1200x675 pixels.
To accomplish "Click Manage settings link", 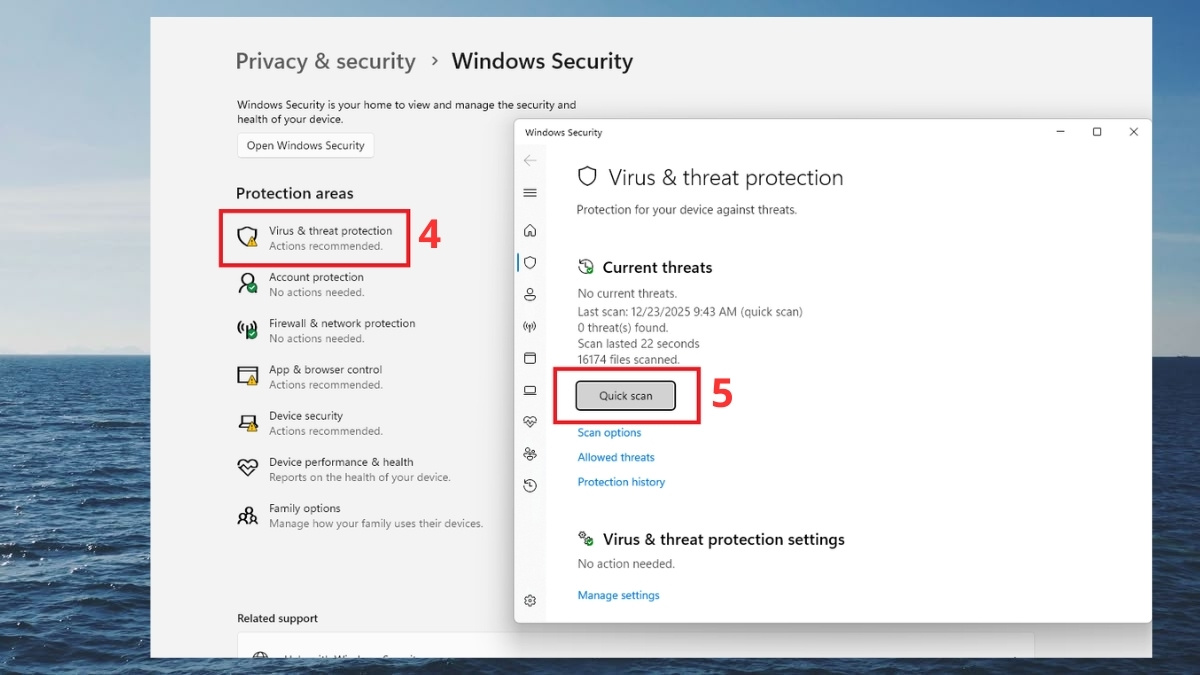I will click(x=618, y=595).
